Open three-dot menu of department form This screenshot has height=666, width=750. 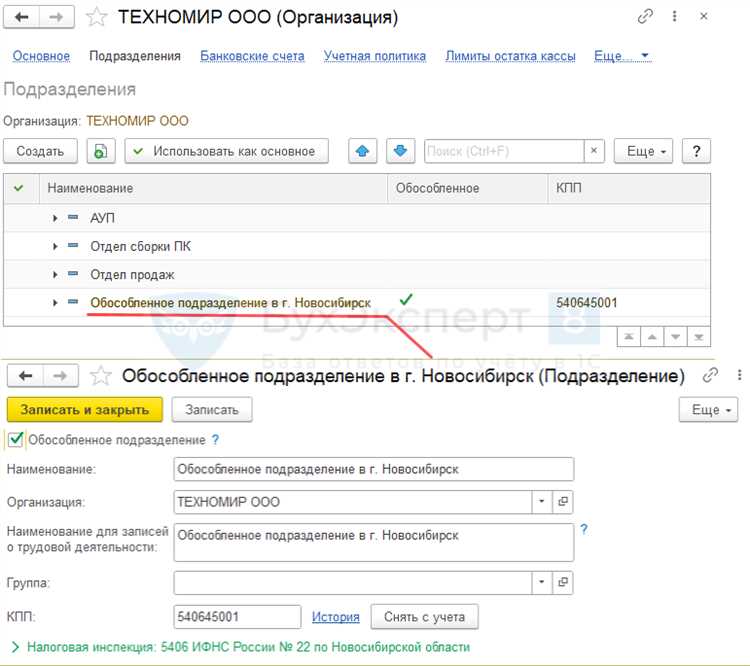click(739, 376)
